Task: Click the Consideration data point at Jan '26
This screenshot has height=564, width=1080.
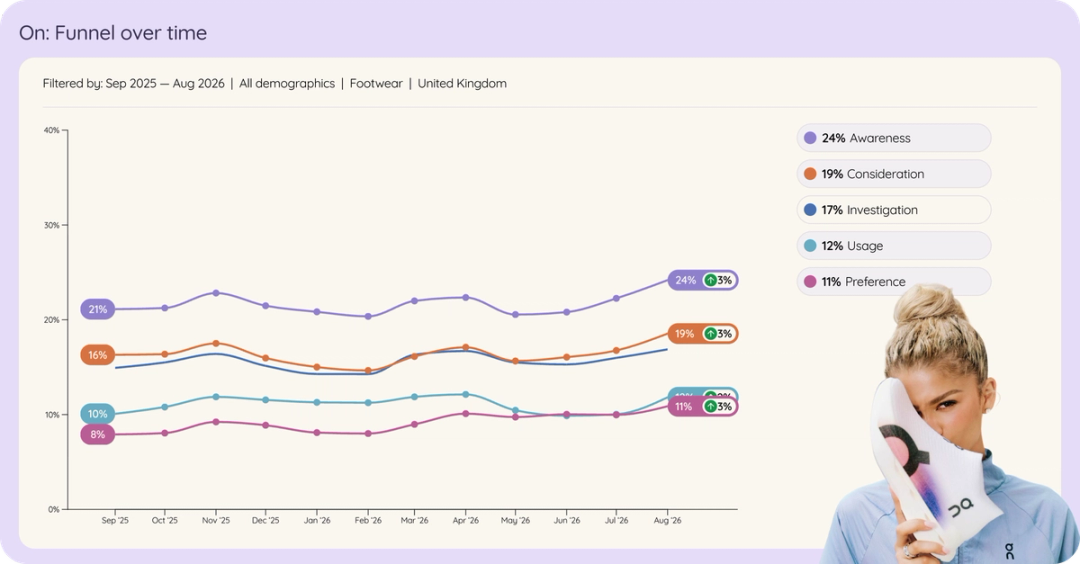Action: coord(317,367)
